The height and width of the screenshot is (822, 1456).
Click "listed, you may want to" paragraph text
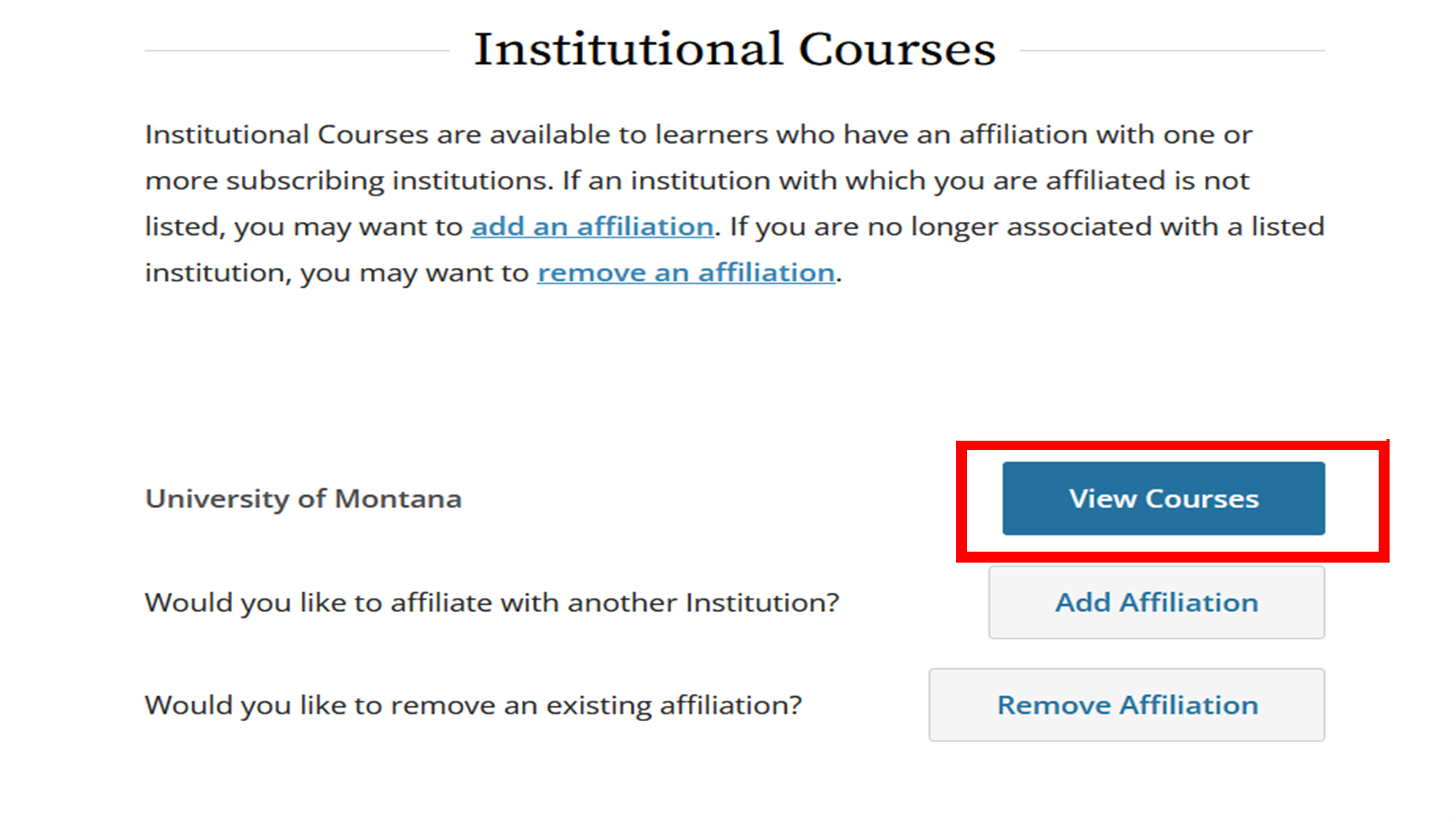click(304, 227)
